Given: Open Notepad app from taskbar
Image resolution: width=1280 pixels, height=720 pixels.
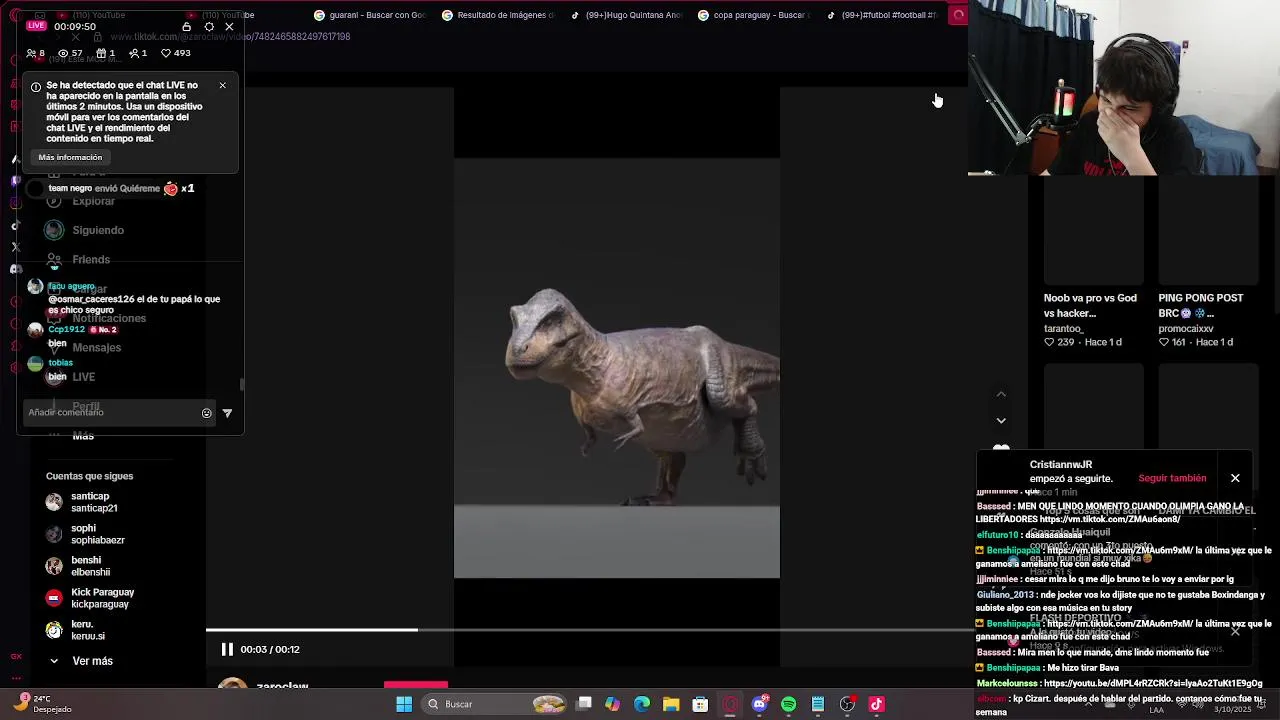Looking at the screenshot, I should [818, 704].
